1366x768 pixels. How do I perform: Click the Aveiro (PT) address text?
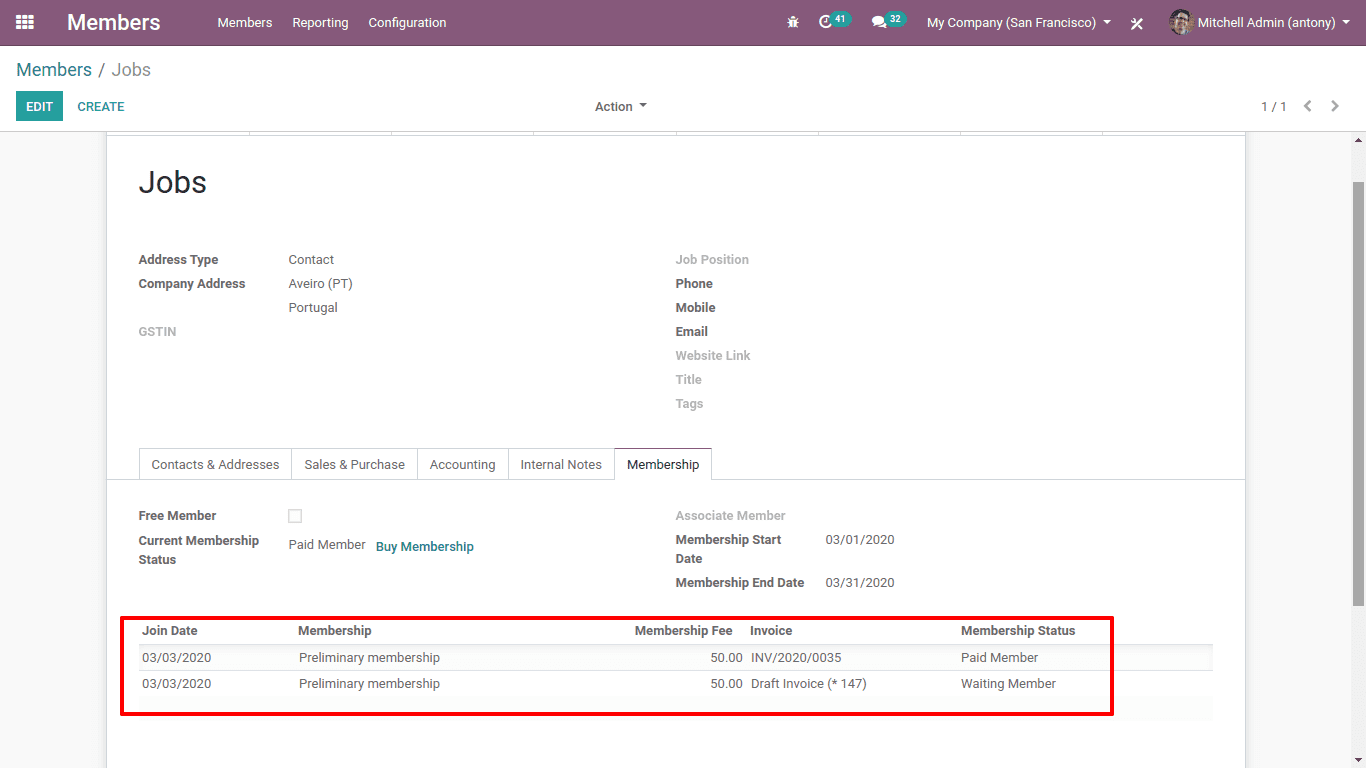click(321, 284)
